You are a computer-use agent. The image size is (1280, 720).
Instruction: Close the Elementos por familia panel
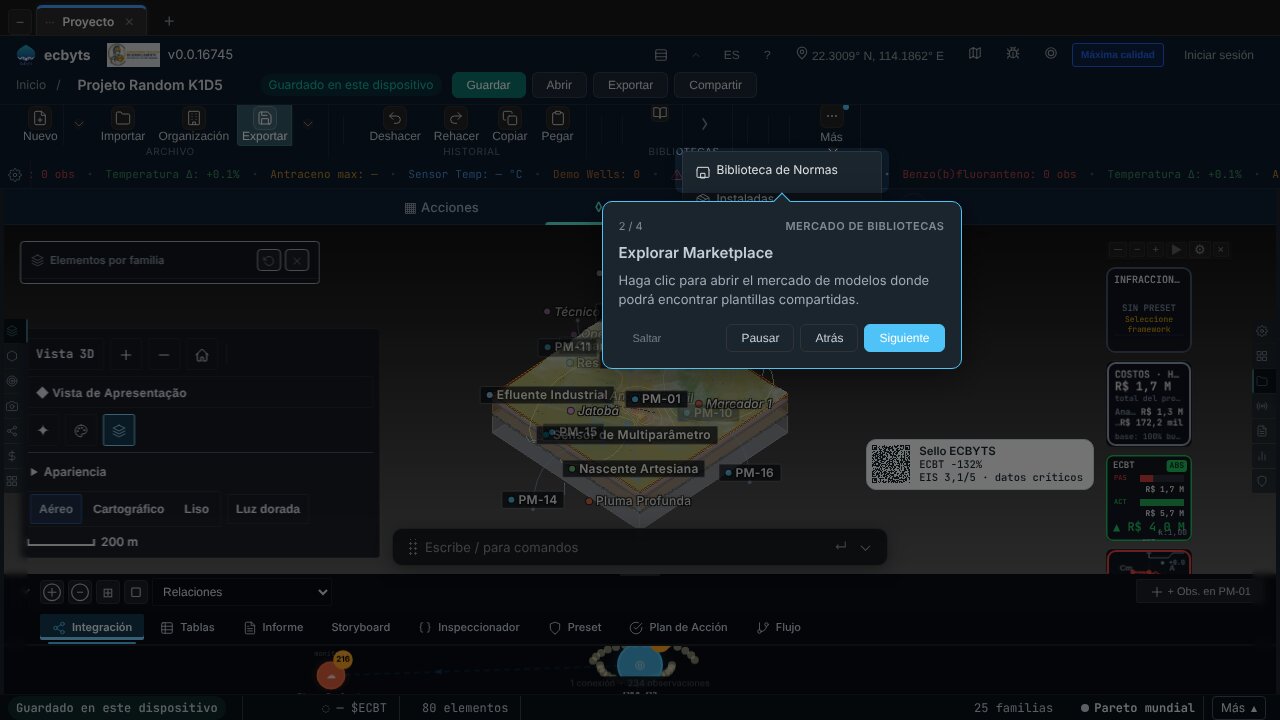297,261
